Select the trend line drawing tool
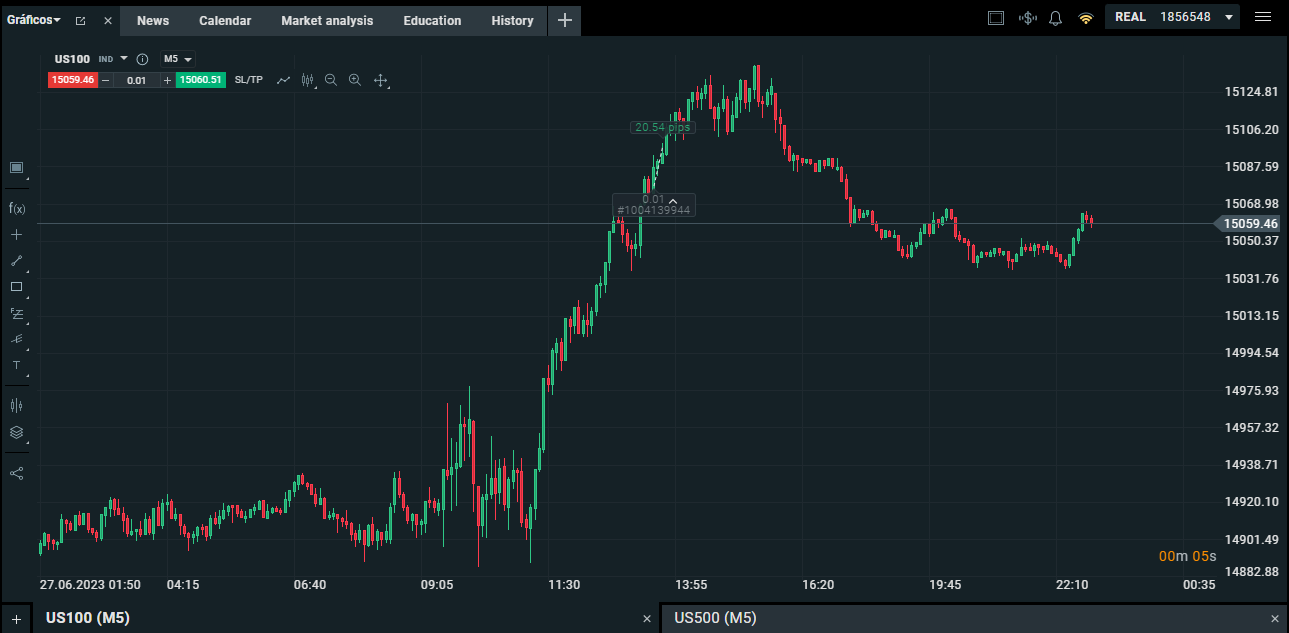Viewport: 1289px width, 633px height. (16, 260)
